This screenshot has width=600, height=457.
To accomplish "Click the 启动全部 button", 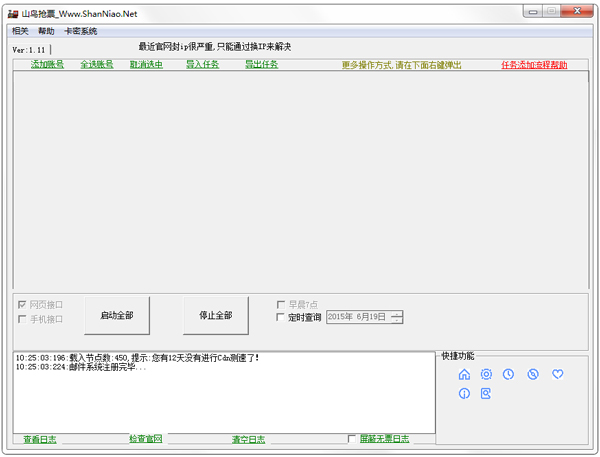I will click(x=117, y=315).
